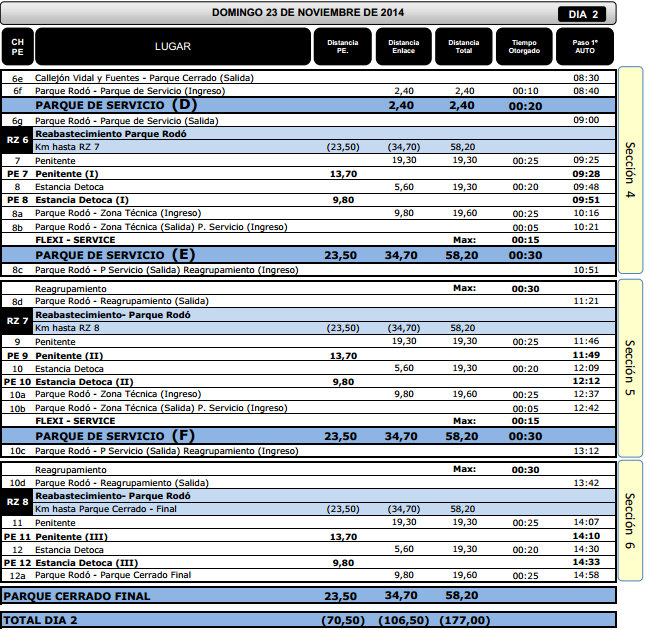
Task: Select the Distancia PE. column header
Action: [x=342, y=47]
